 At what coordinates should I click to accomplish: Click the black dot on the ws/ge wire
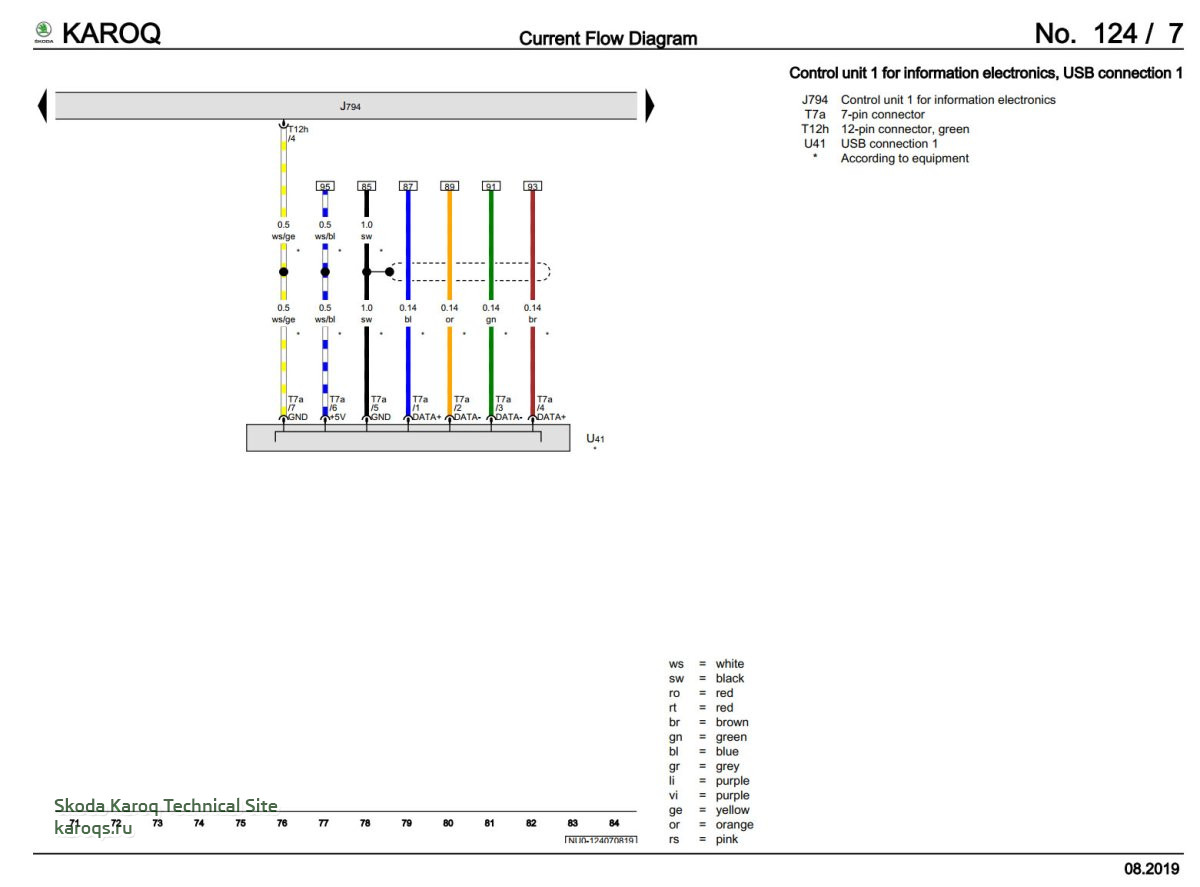tap(283, 271)
